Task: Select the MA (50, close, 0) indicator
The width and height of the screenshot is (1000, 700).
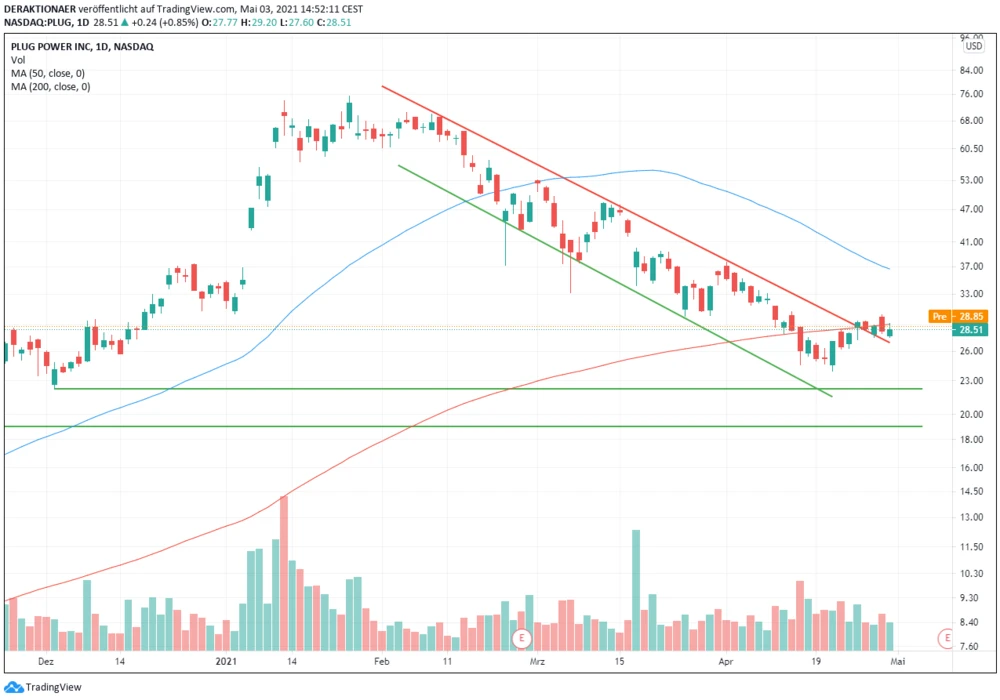Action: [50, 73]
